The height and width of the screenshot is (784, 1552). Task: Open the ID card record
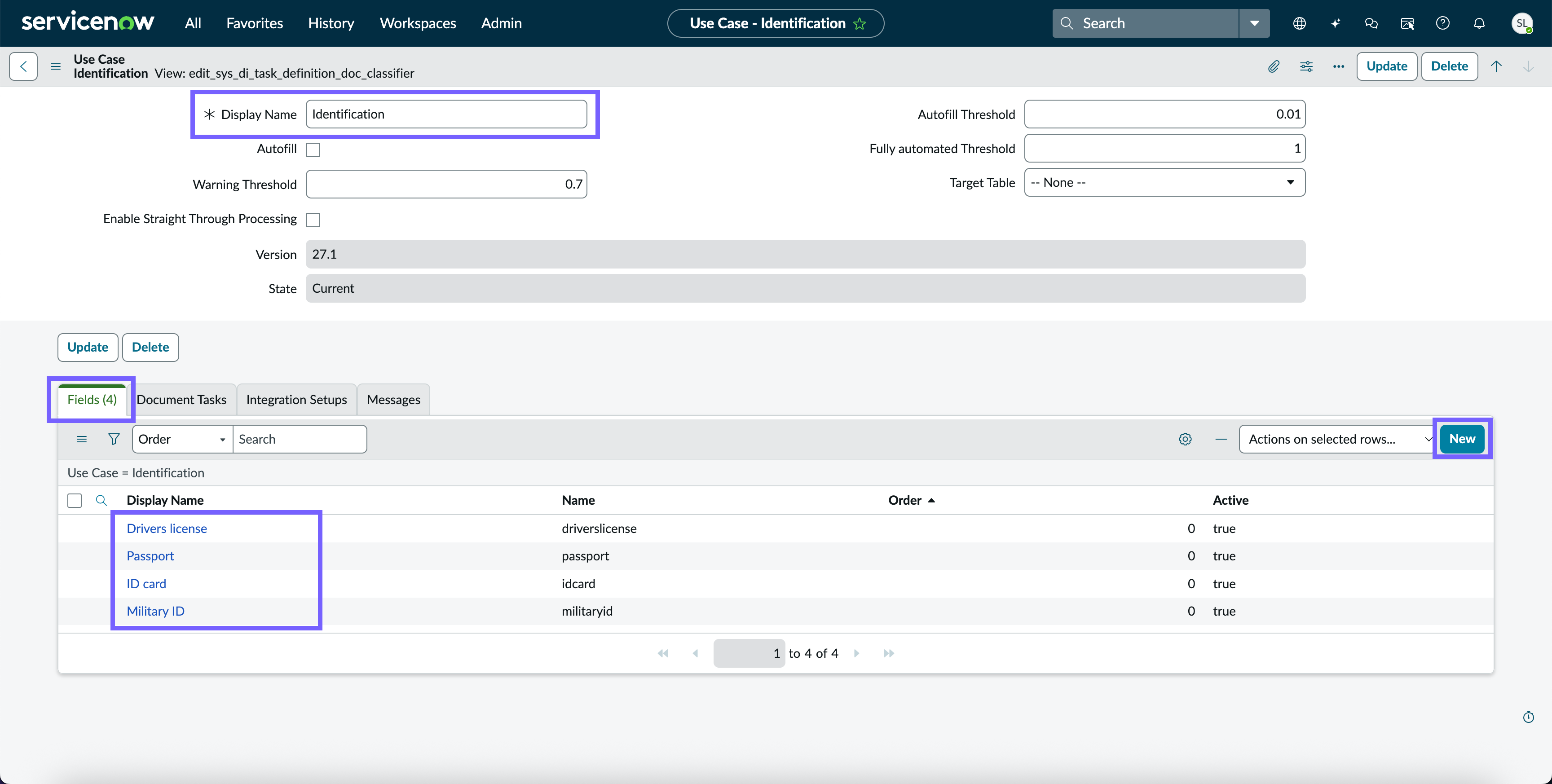[x=146, y=583]
